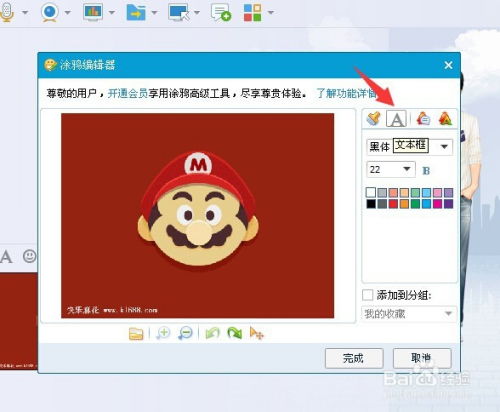This screenshot has height=412, width=500.
Task: Open image file with the folder icon
Action: click(136, 333)
